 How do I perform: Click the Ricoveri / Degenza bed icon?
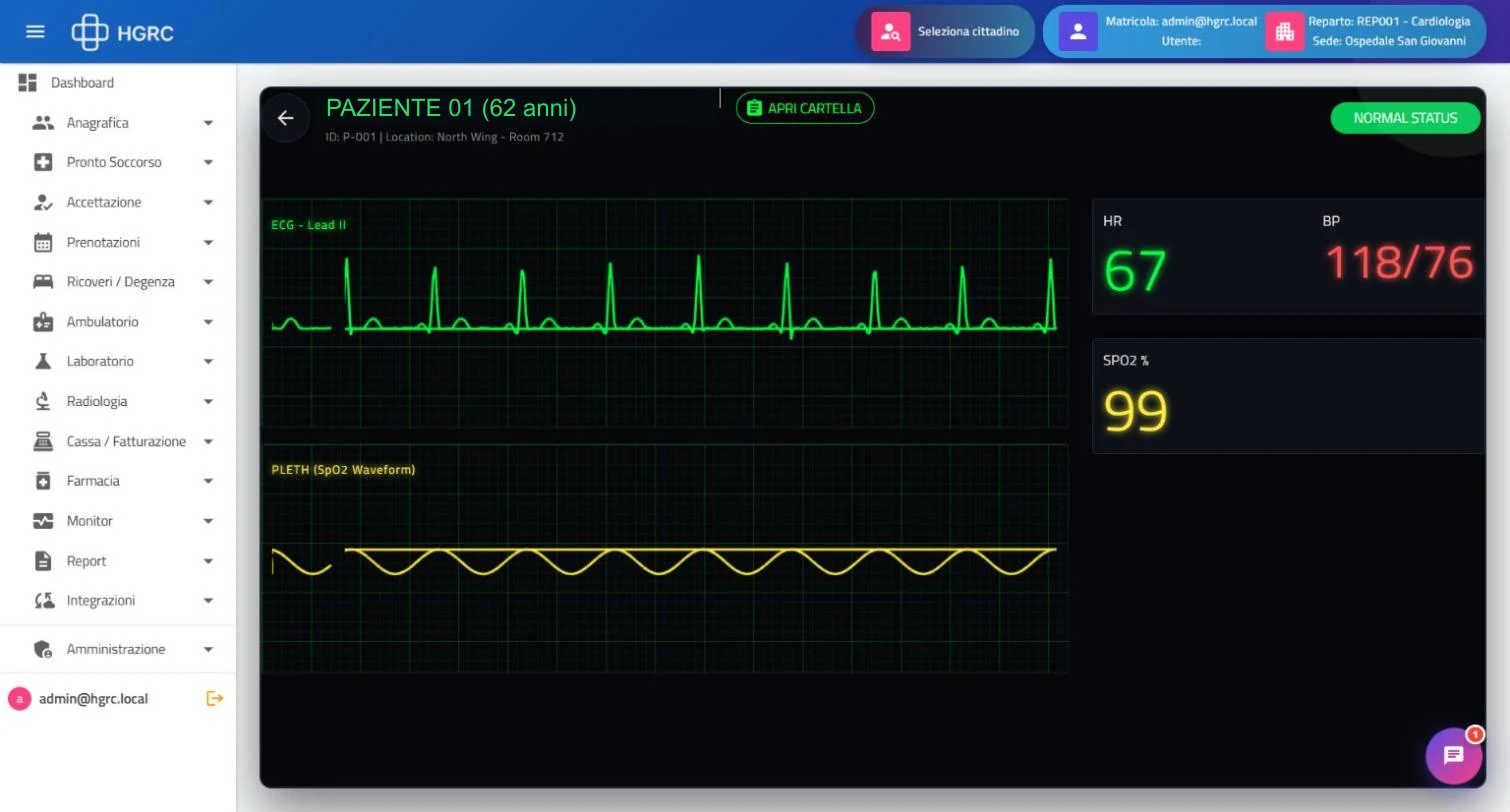point(43,282)
